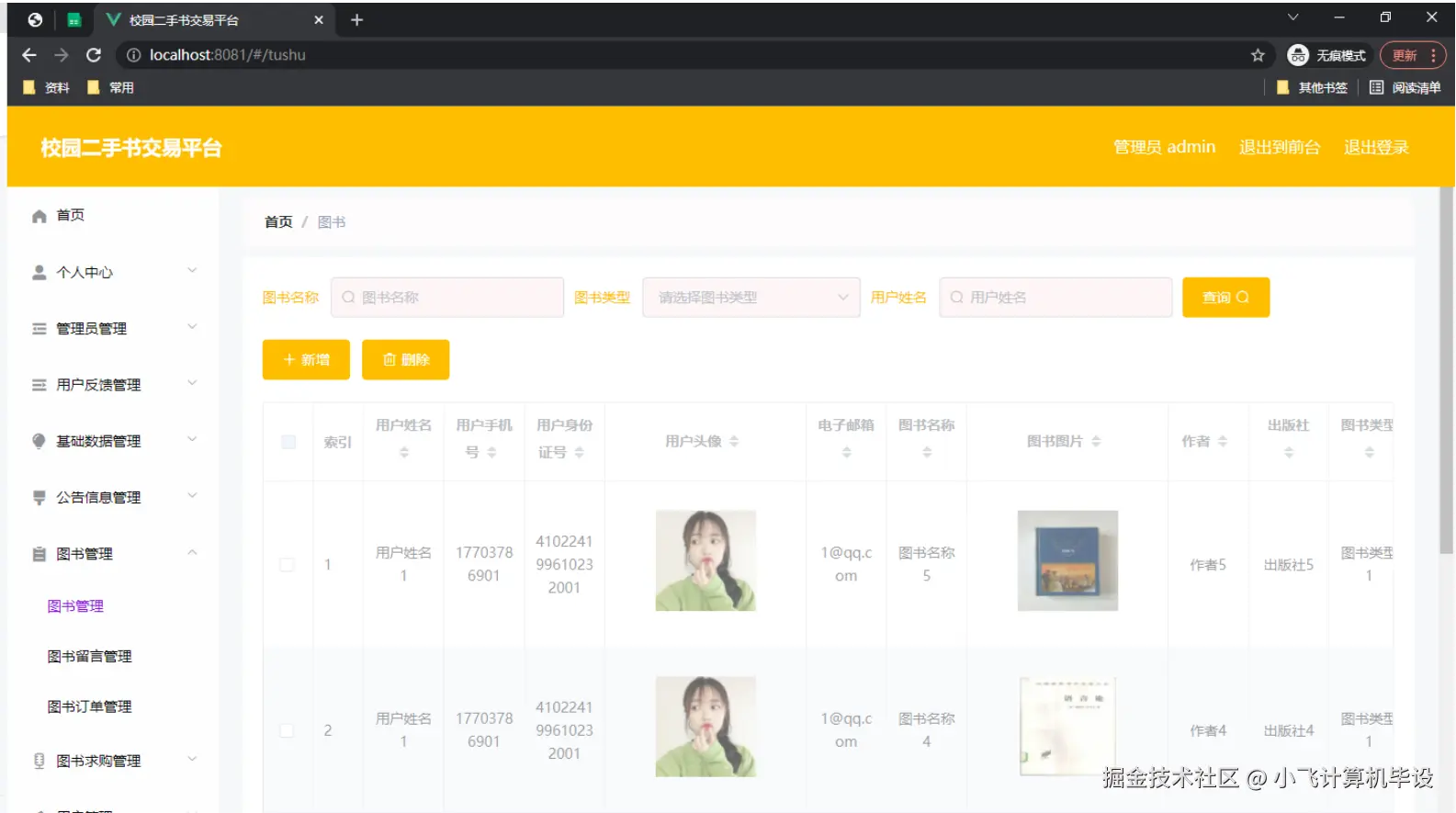Image resolution: width=1456 pixels, height=813 pixels.
Task: Click 退出登录 in header
Action: pos(1375,147)
